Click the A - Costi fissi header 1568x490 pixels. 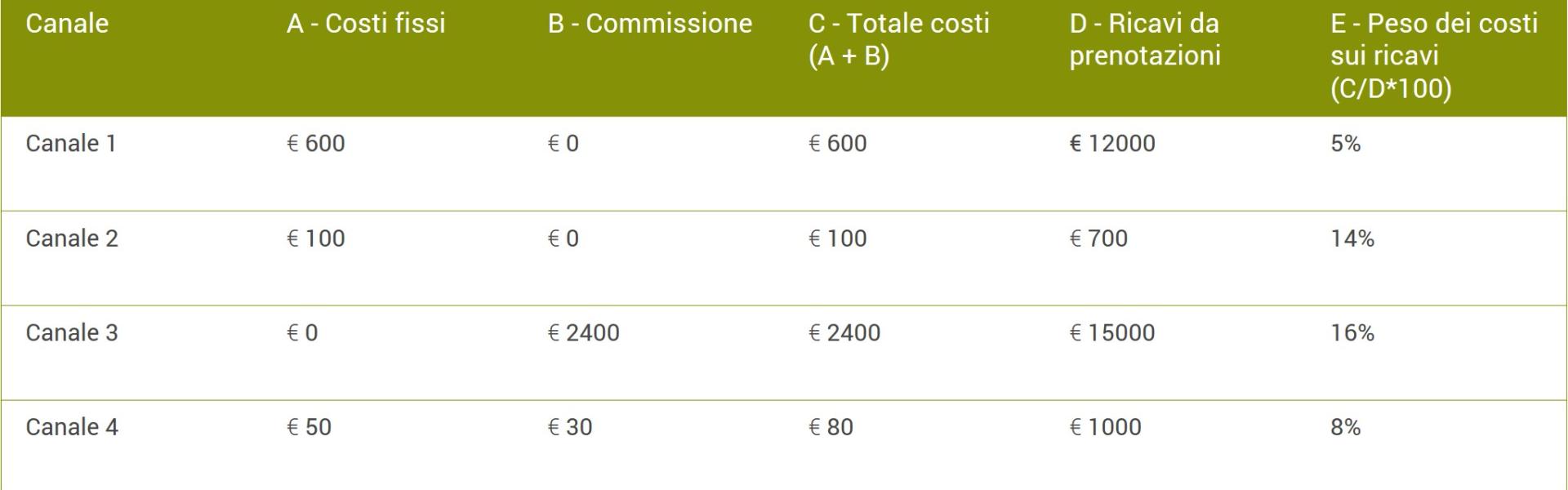point(366,24)
